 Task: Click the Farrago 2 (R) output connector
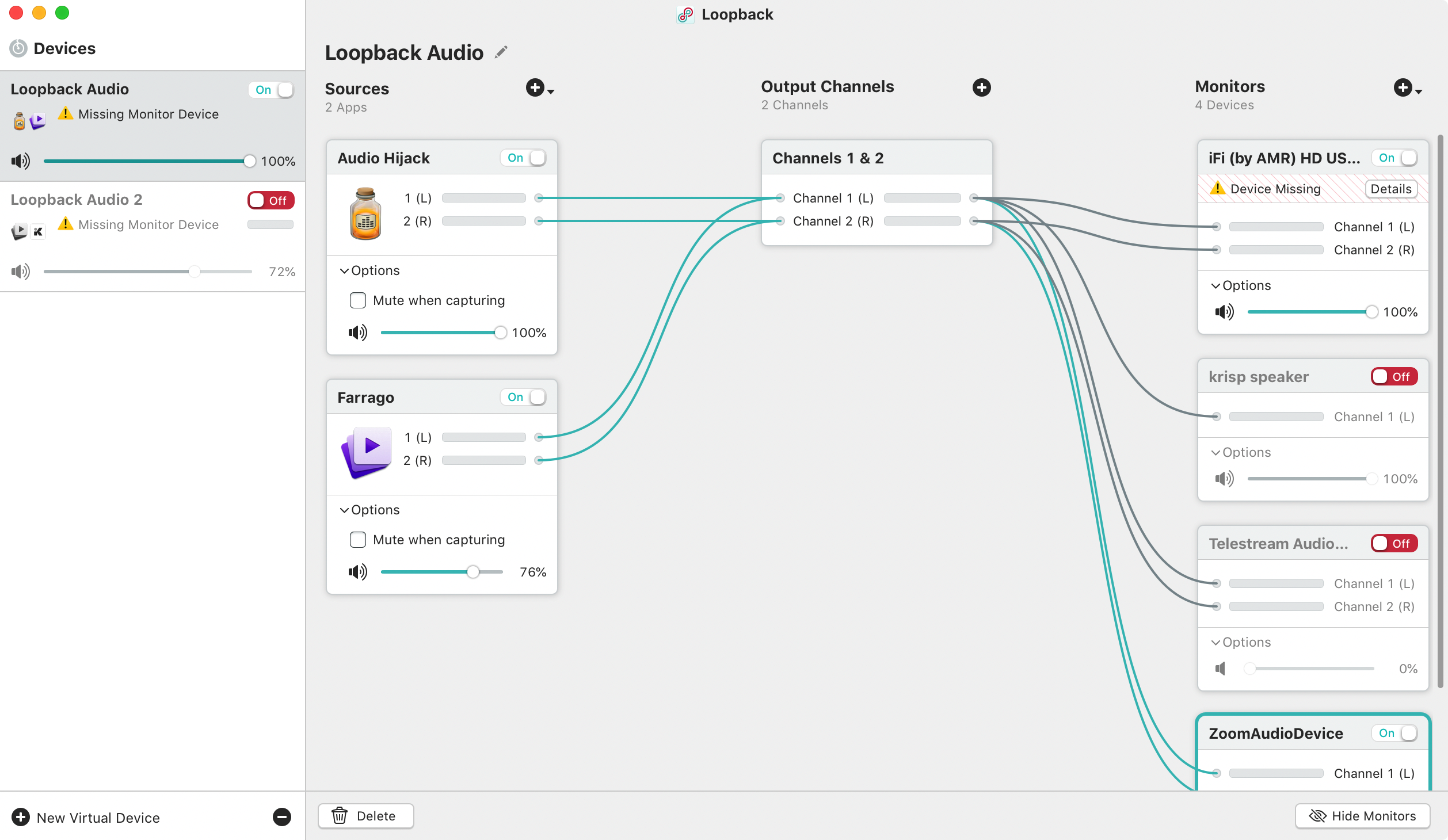[x=539, y=460]
